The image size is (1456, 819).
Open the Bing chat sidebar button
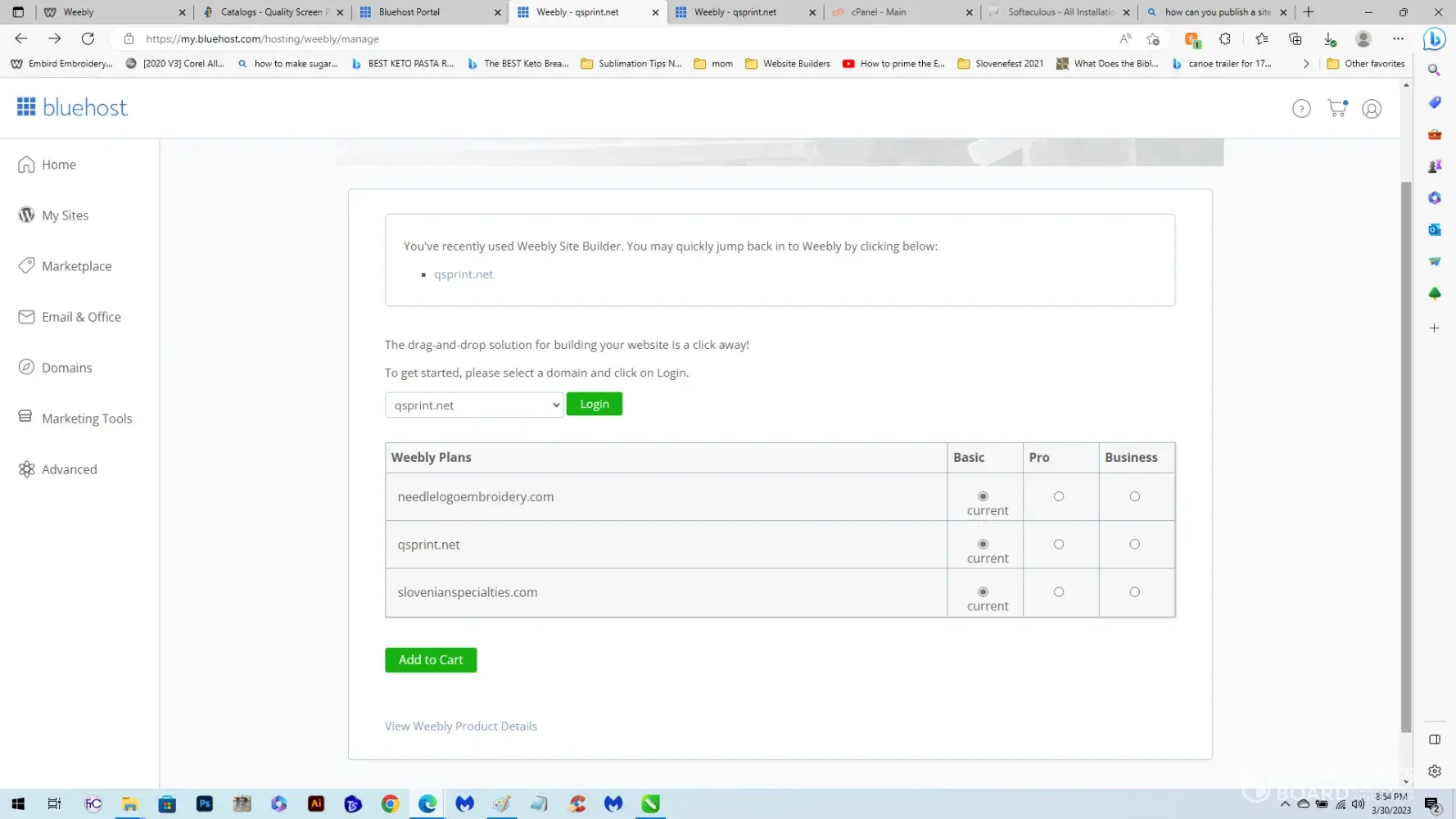(1435, 38)
